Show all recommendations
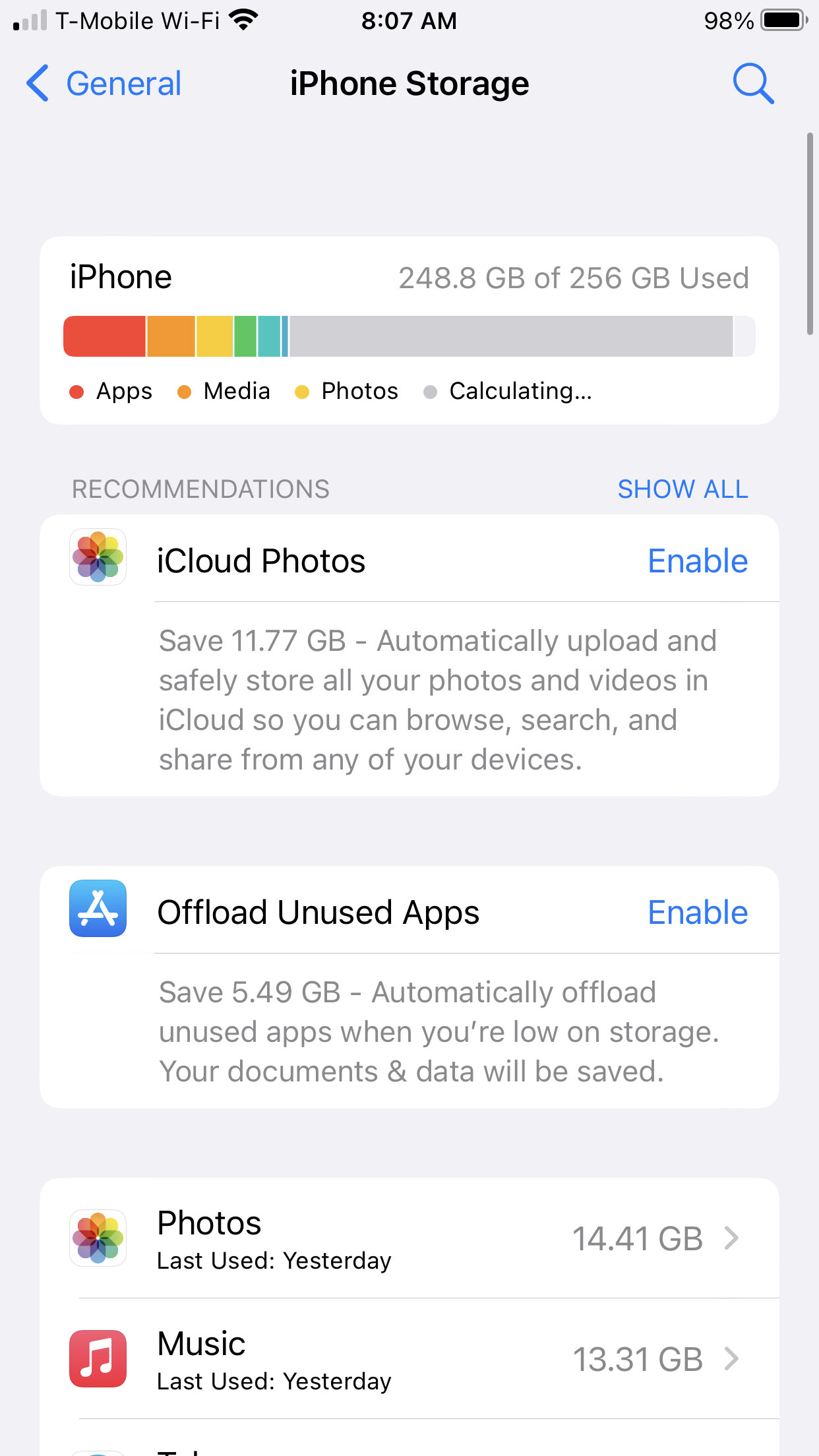Image resolution: width=819 pixels, height=1456 pixels. 682,489
